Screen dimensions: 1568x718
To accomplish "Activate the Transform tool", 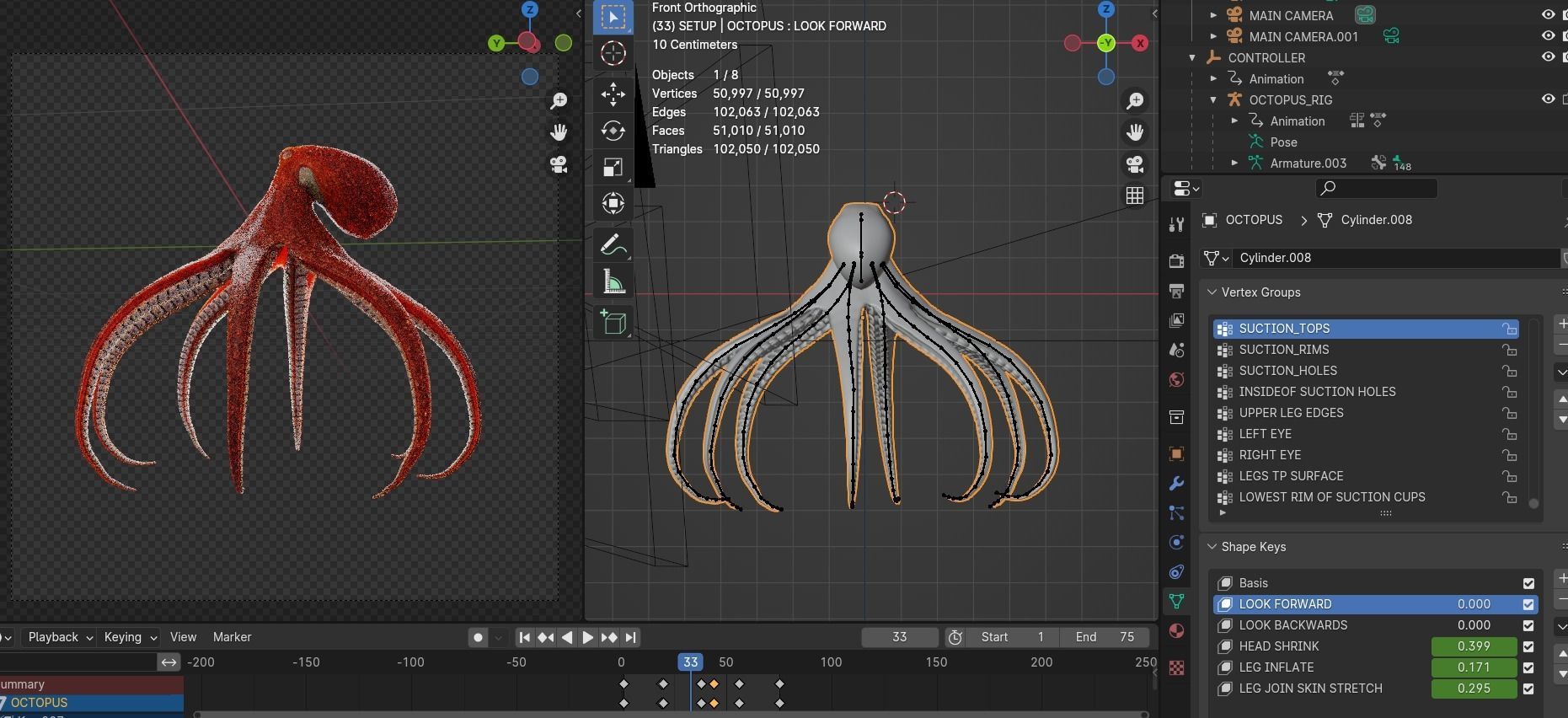I will click(613, 203).
